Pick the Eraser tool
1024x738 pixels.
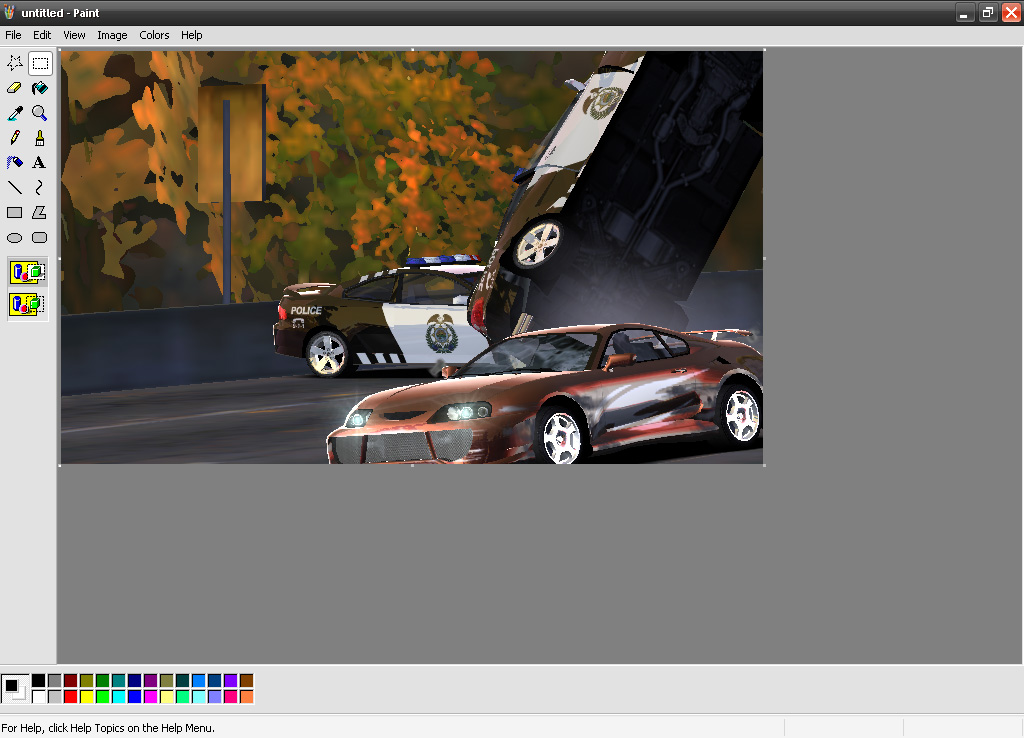(14, 88)
